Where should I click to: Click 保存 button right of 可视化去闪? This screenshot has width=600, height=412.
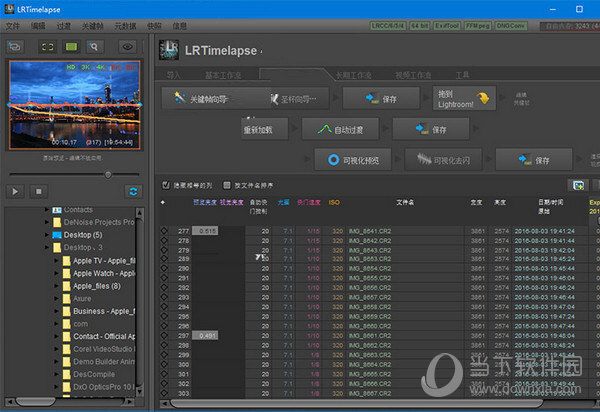(534, 160)
